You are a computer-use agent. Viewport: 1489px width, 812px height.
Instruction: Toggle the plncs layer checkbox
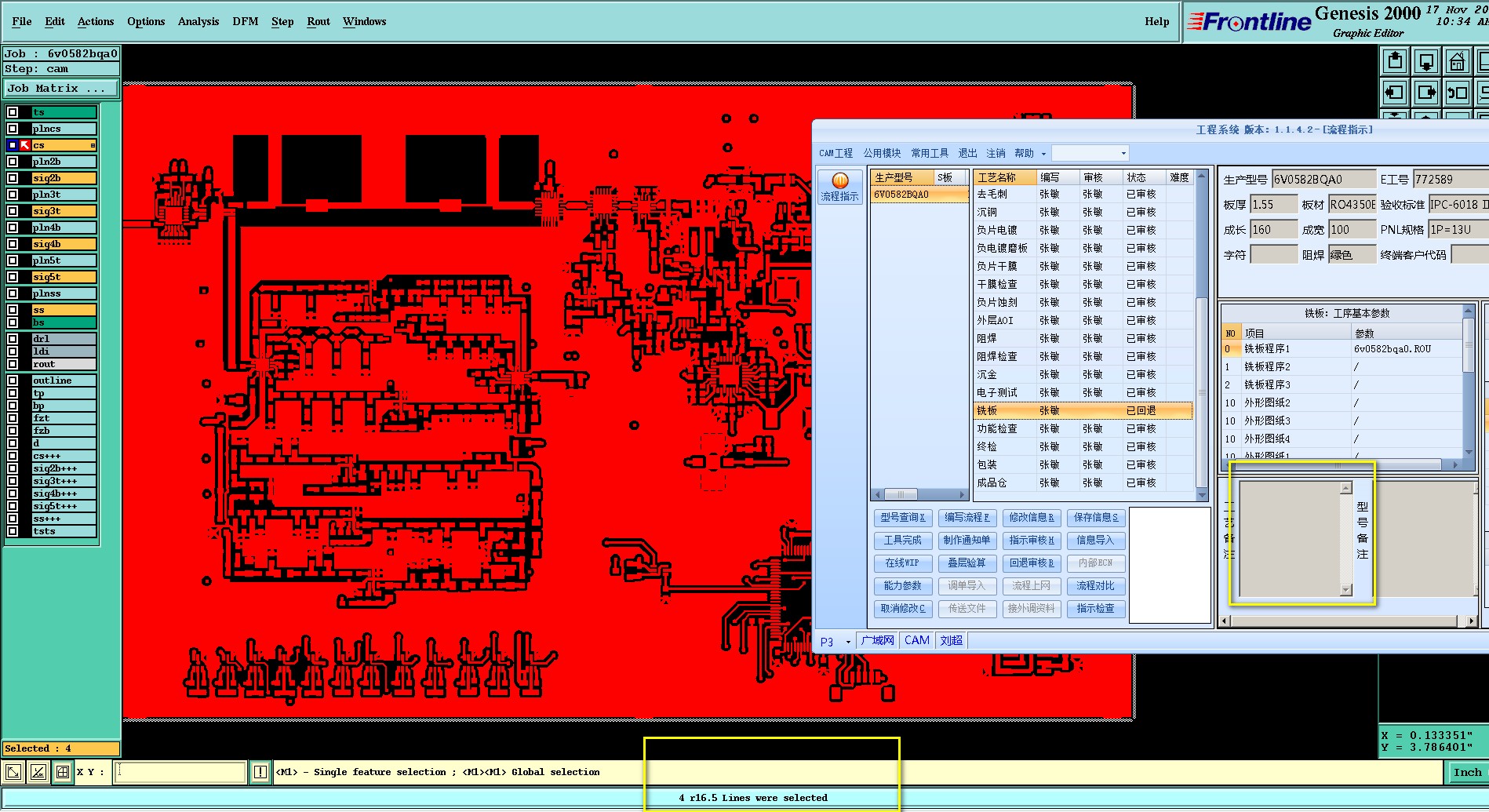pos(13,129)
